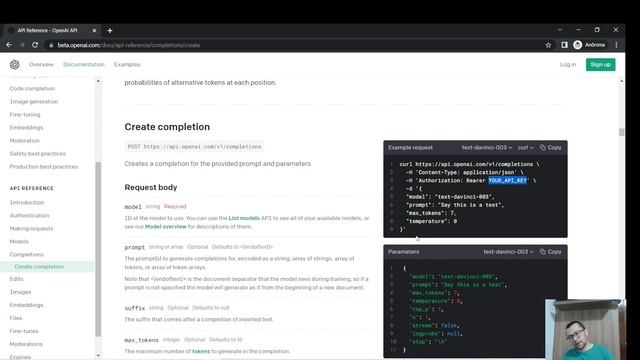Click the address bar URL
This screenshot has width=640, height=360.
(x=129, y=45)
